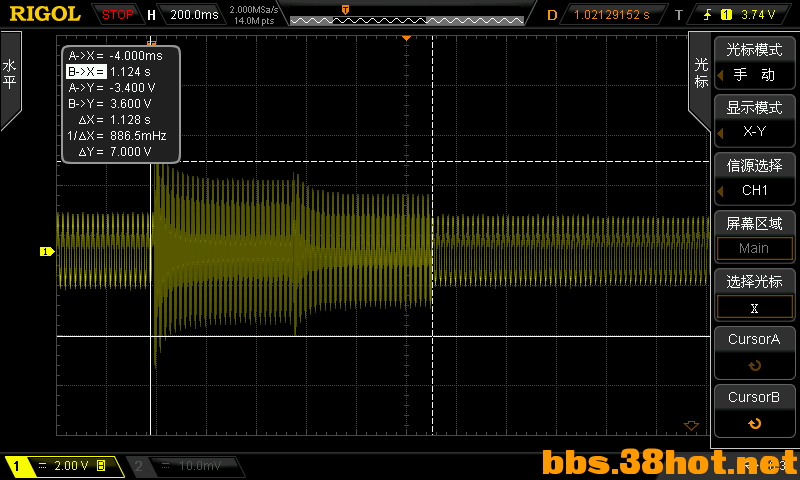Select the 200.0ms horizontal timebase readout
This screenshot has height=480, width=800.
194,15
